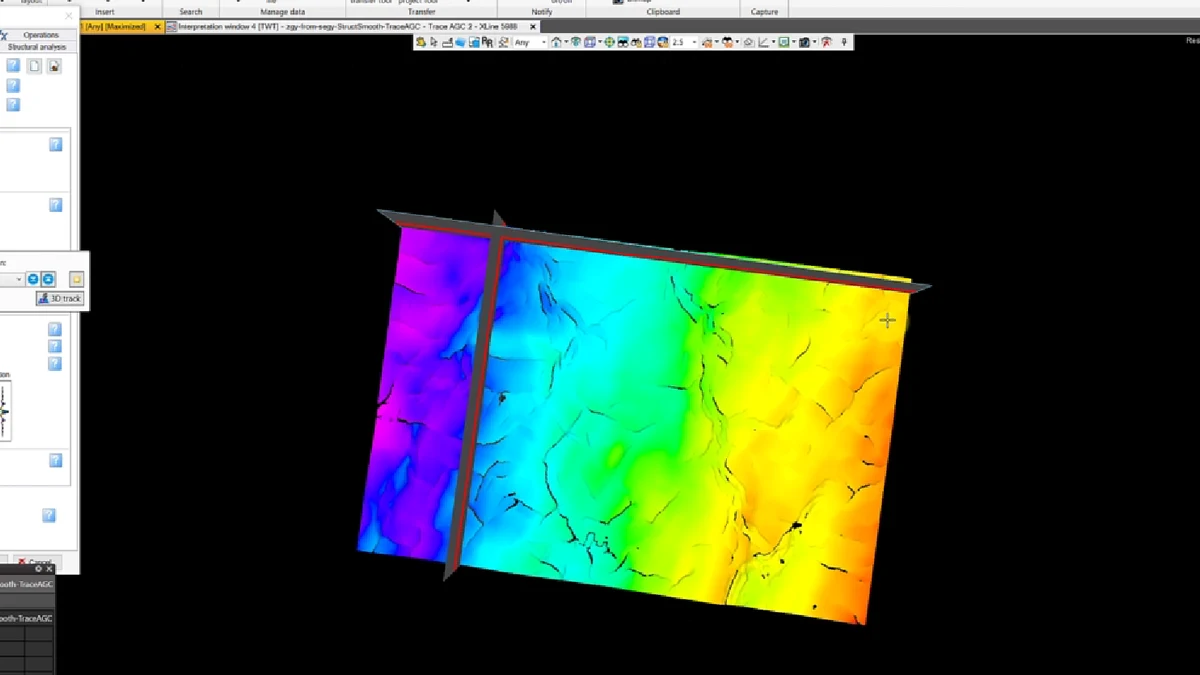
Task: Expand the arrow beside the purple cube icon
Action: coord(600,42)
